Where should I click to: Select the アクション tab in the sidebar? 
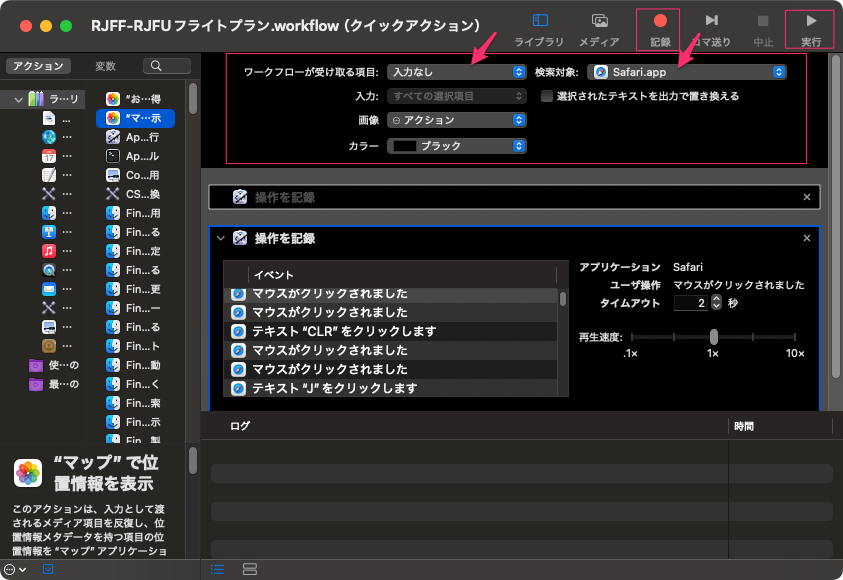[38, 66]
